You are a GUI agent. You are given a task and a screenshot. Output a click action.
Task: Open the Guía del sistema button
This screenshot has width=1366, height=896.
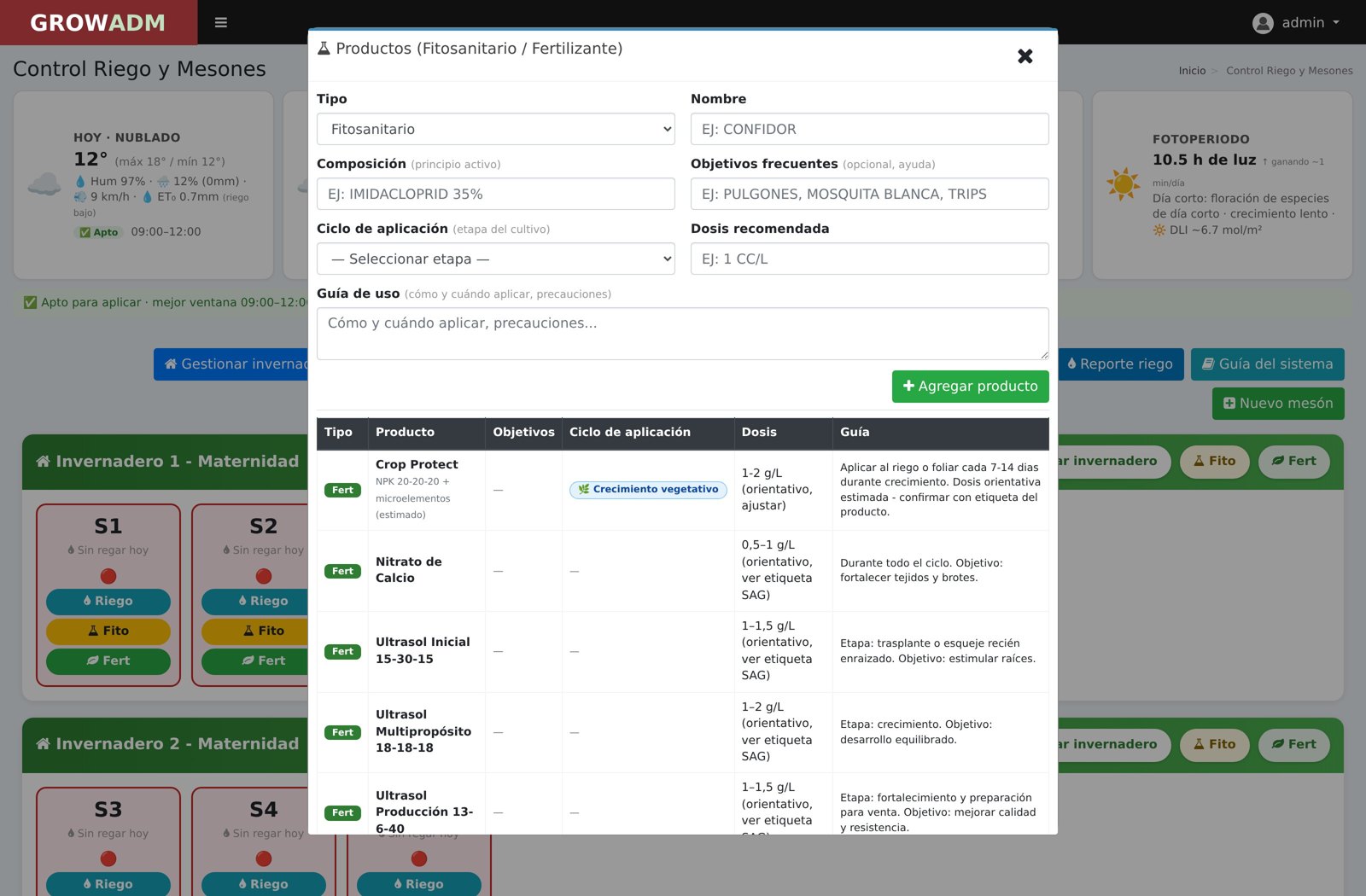pos(1268,364)
